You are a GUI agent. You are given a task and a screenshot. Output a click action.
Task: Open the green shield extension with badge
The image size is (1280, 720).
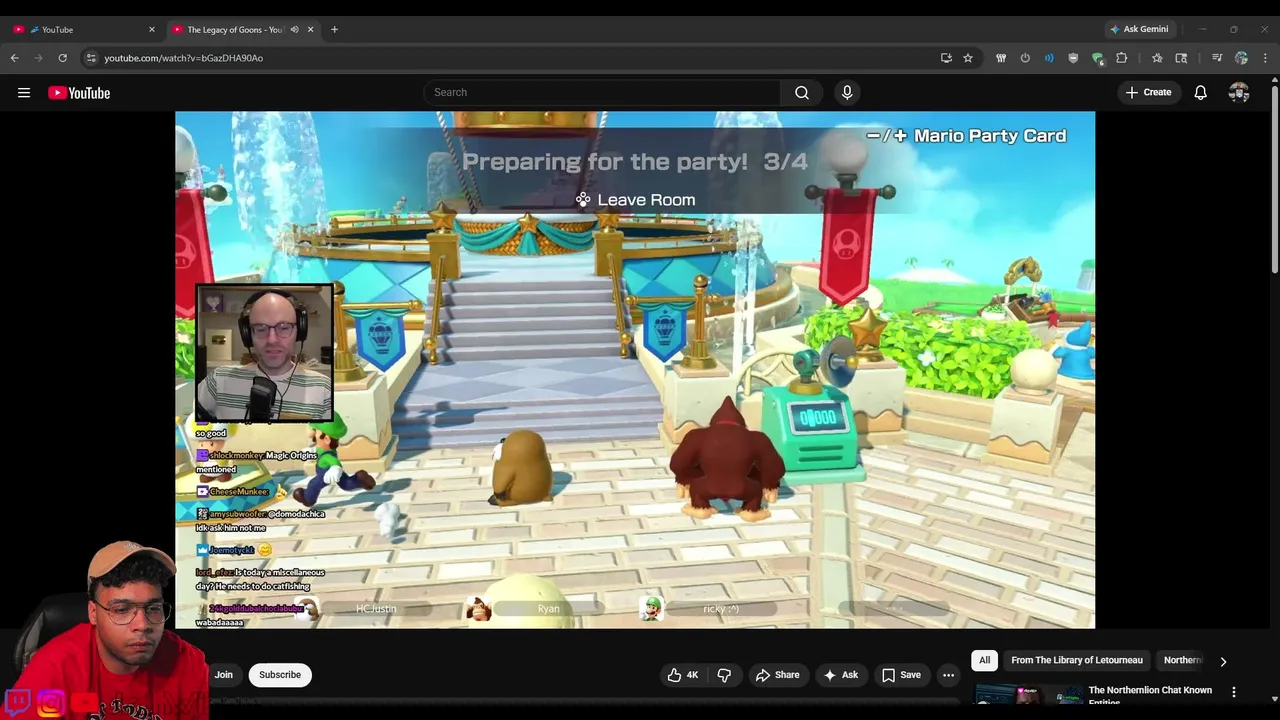coord(1097,58)
